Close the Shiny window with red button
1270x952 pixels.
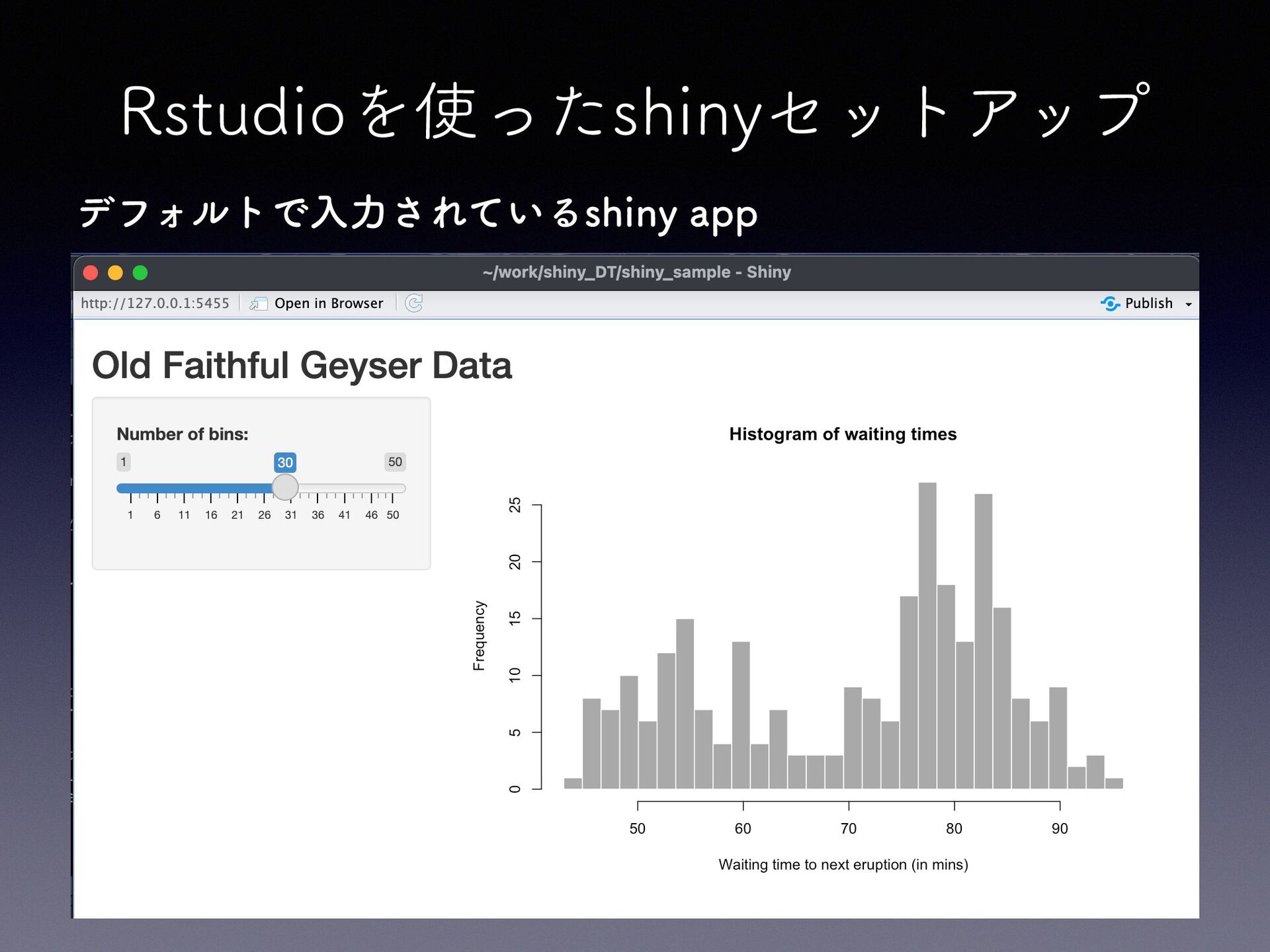pos(91,273)
